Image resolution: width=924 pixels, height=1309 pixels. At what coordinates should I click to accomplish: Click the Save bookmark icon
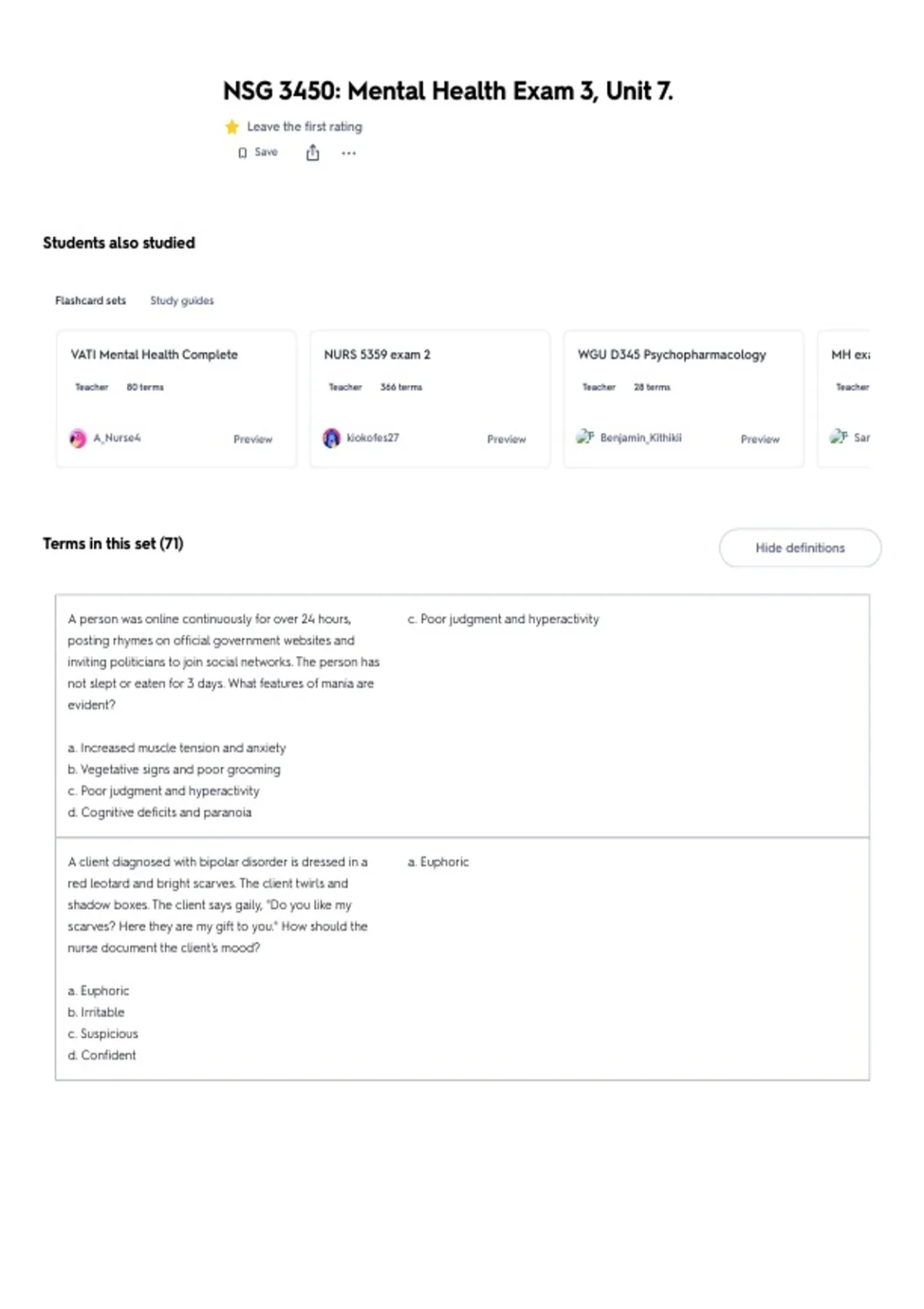click(x=243, y=152)
